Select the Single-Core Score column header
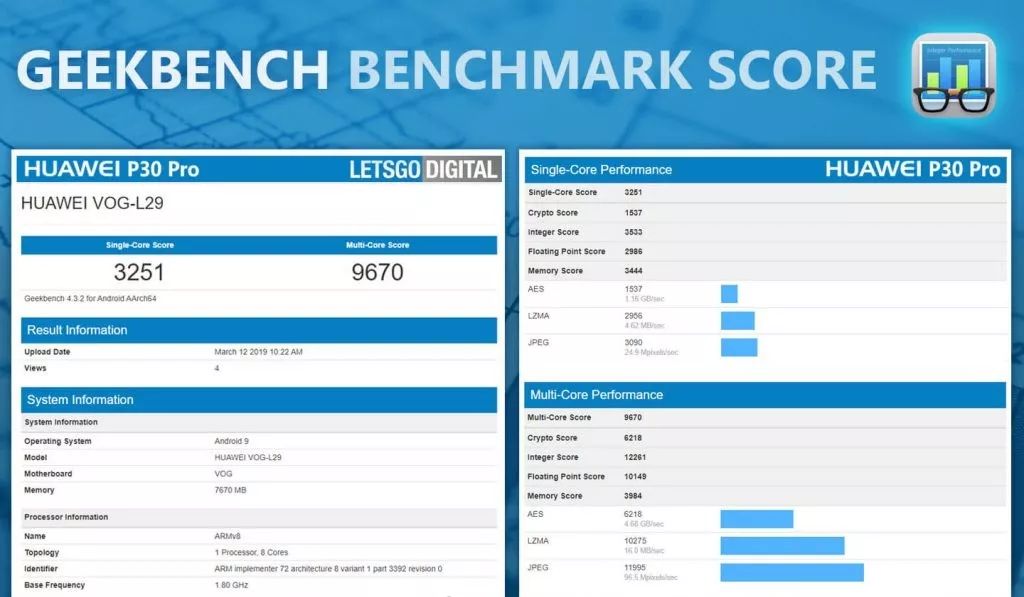1024x597 pixels. [141, 245]
